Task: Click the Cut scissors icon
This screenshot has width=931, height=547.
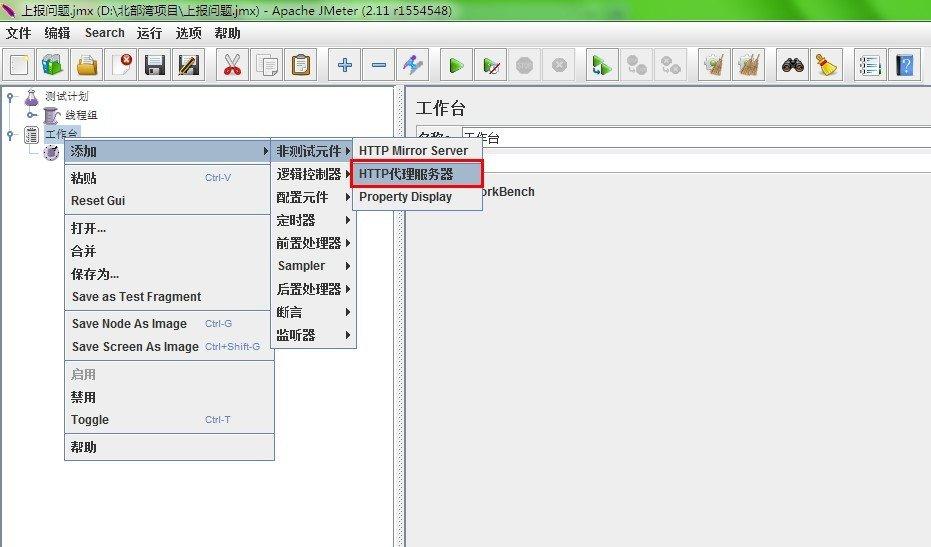Action: coord(232,66)
